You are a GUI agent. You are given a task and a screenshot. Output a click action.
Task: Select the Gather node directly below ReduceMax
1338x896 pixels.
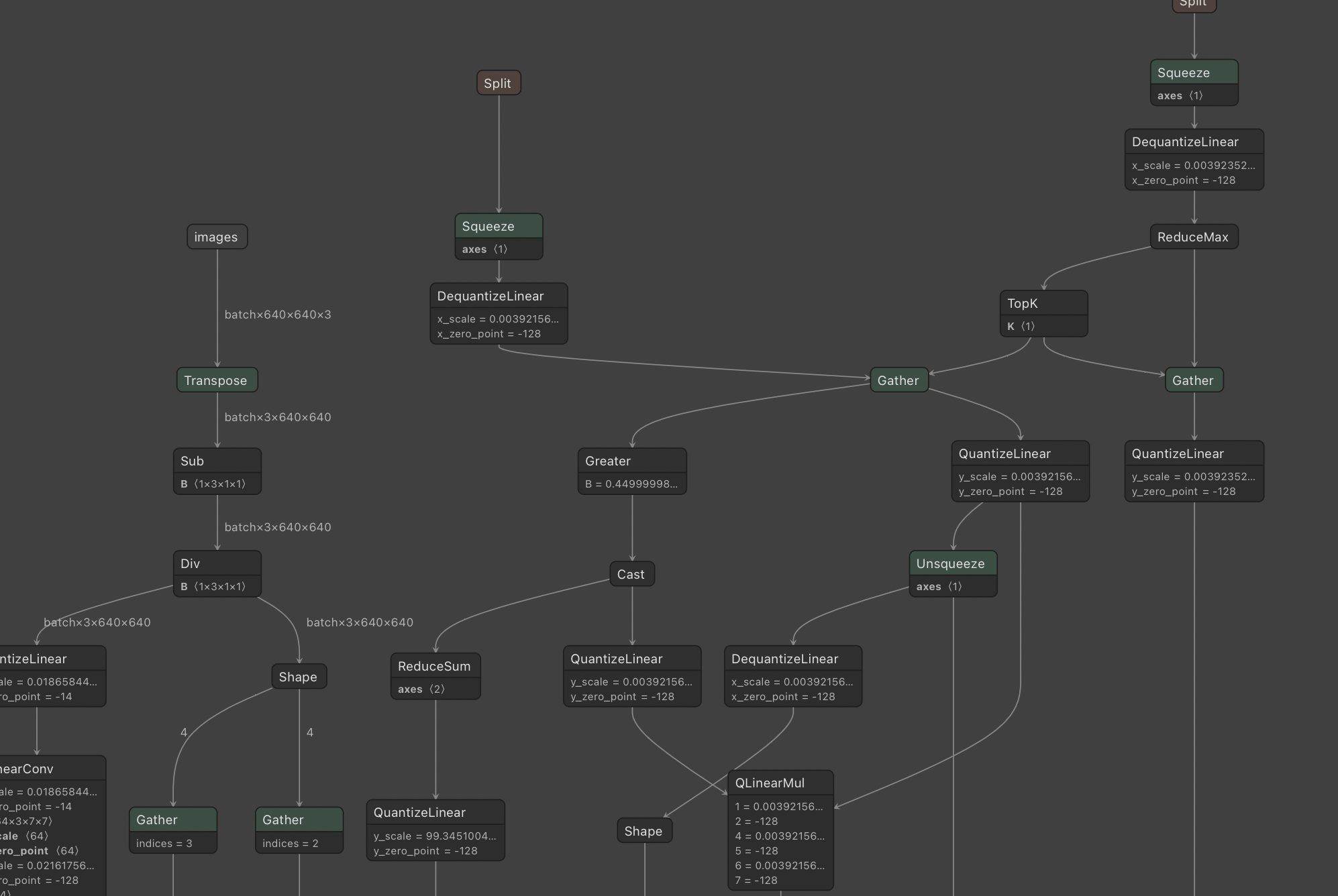pyautogui.click(x=1194, y=380)
